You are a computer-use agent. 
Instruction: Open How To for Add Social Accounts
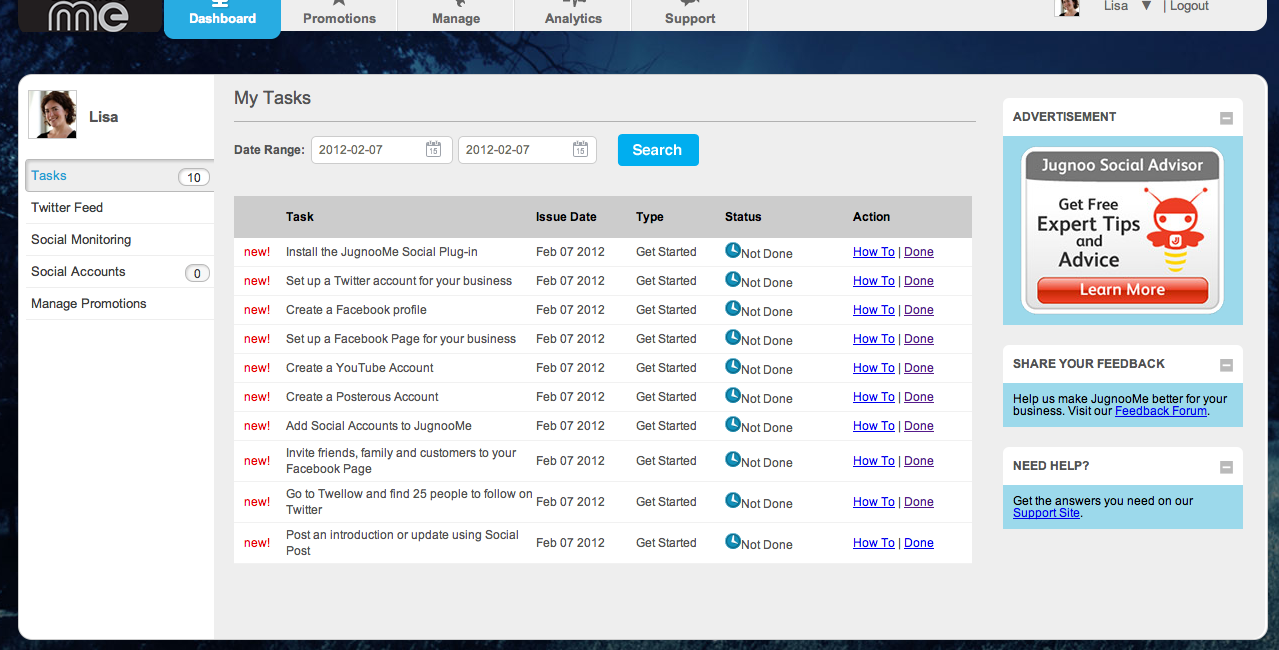coord(874,426)
